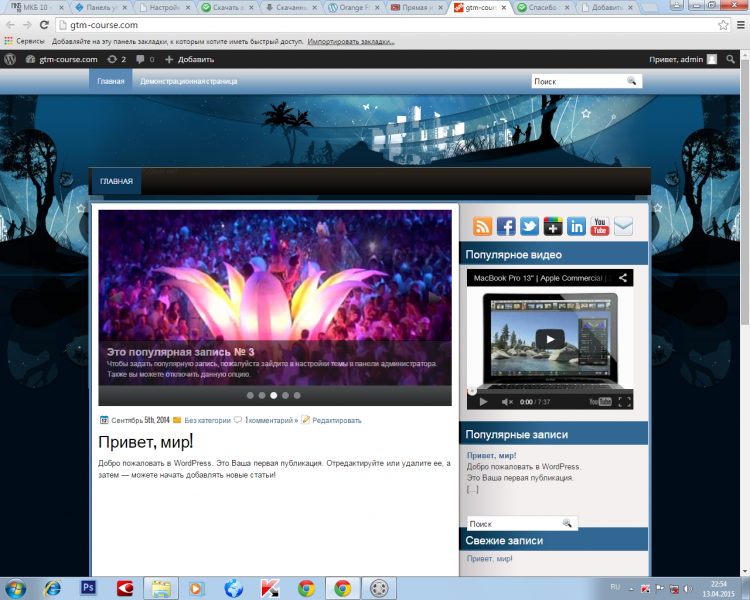Select the second slider dot
Screen dimensions: 750x600
pos(262,395)
